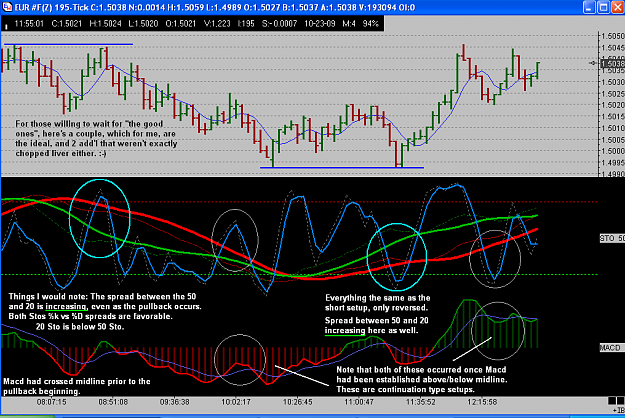This screenshot has width=625, height=418.
Task: Click the L:1.5020 low value in data bar
Action: point(143,24)
